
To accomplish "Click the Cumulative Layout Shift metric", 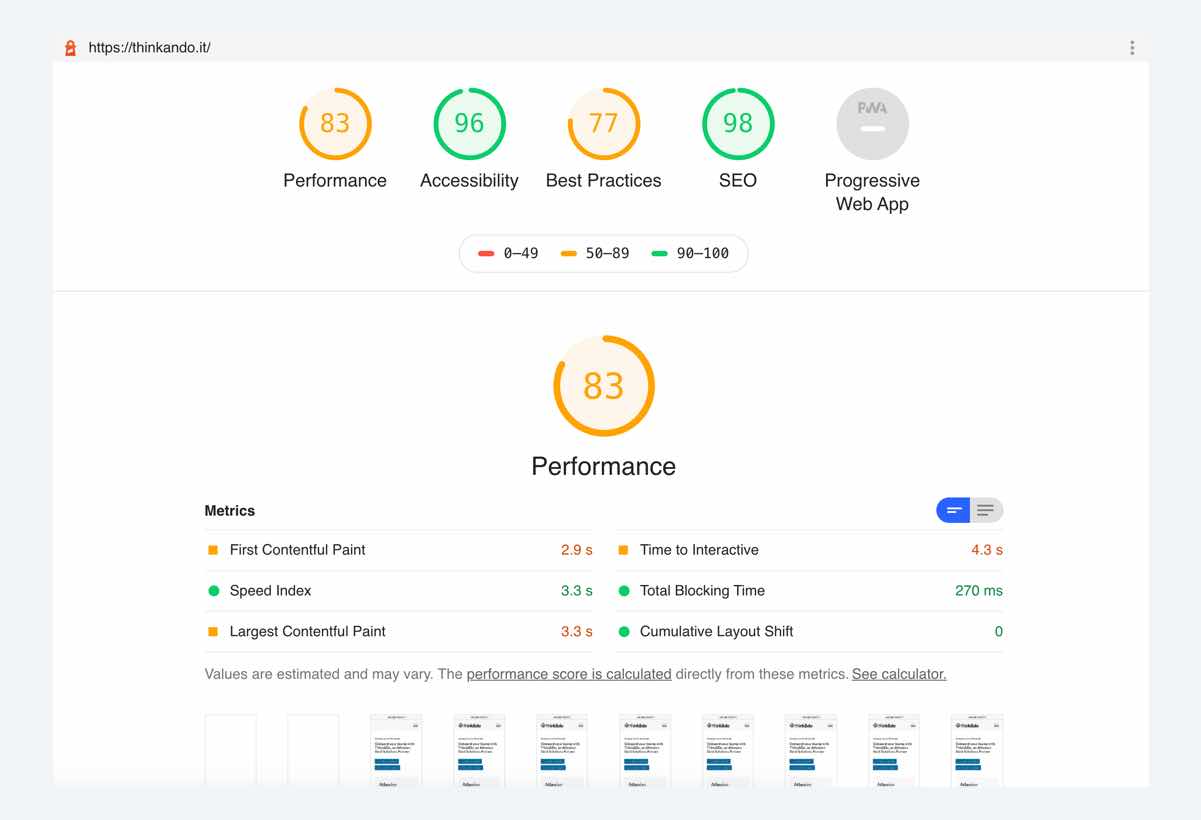I will [x=809, y=632].
